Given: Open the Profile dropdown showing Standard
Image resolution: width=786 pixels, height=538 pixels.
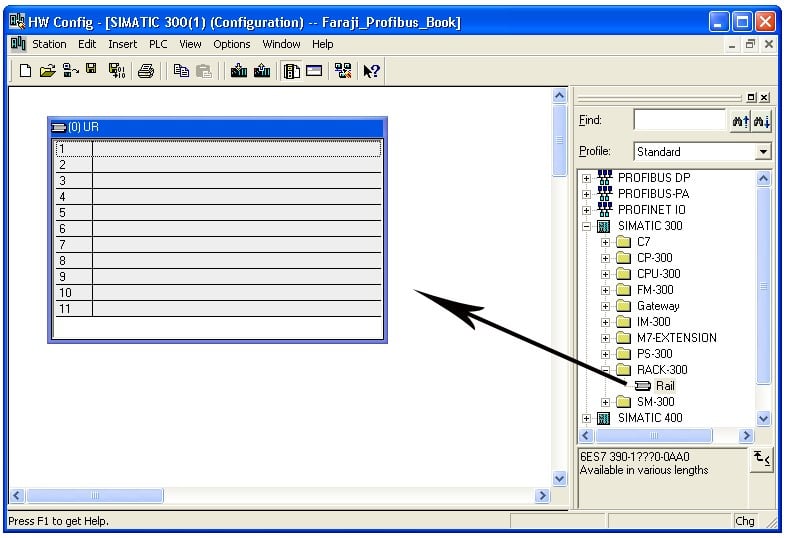Looking at the screenshot, I should (x=762, y=151).
